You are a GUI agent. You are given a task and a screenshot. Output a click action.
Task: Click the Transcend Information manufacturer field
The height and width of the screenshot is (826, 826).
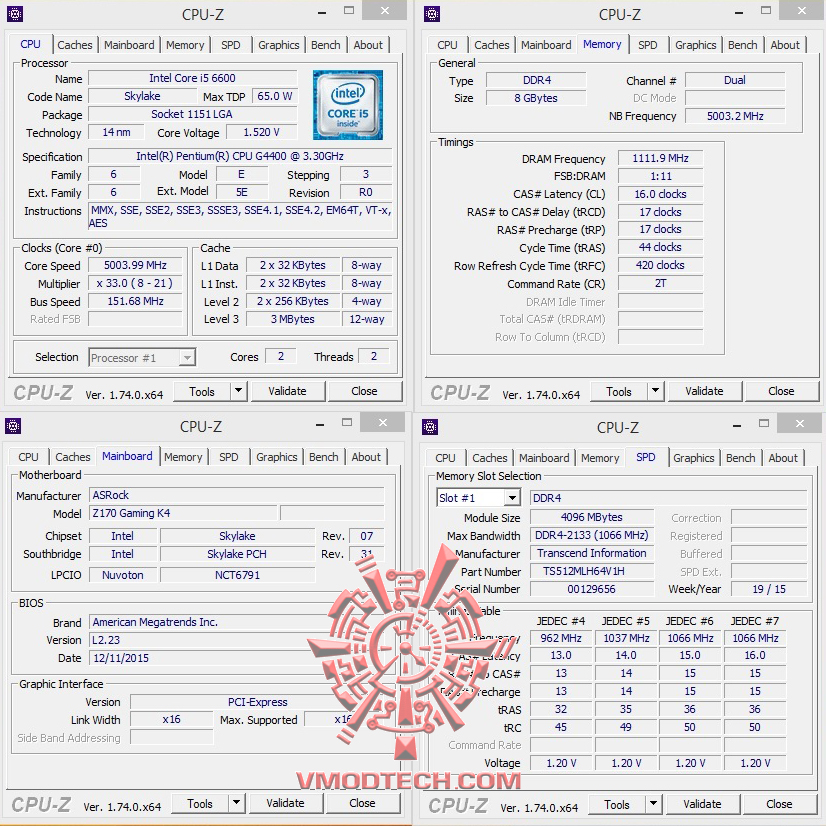click(x=592, y=553)
